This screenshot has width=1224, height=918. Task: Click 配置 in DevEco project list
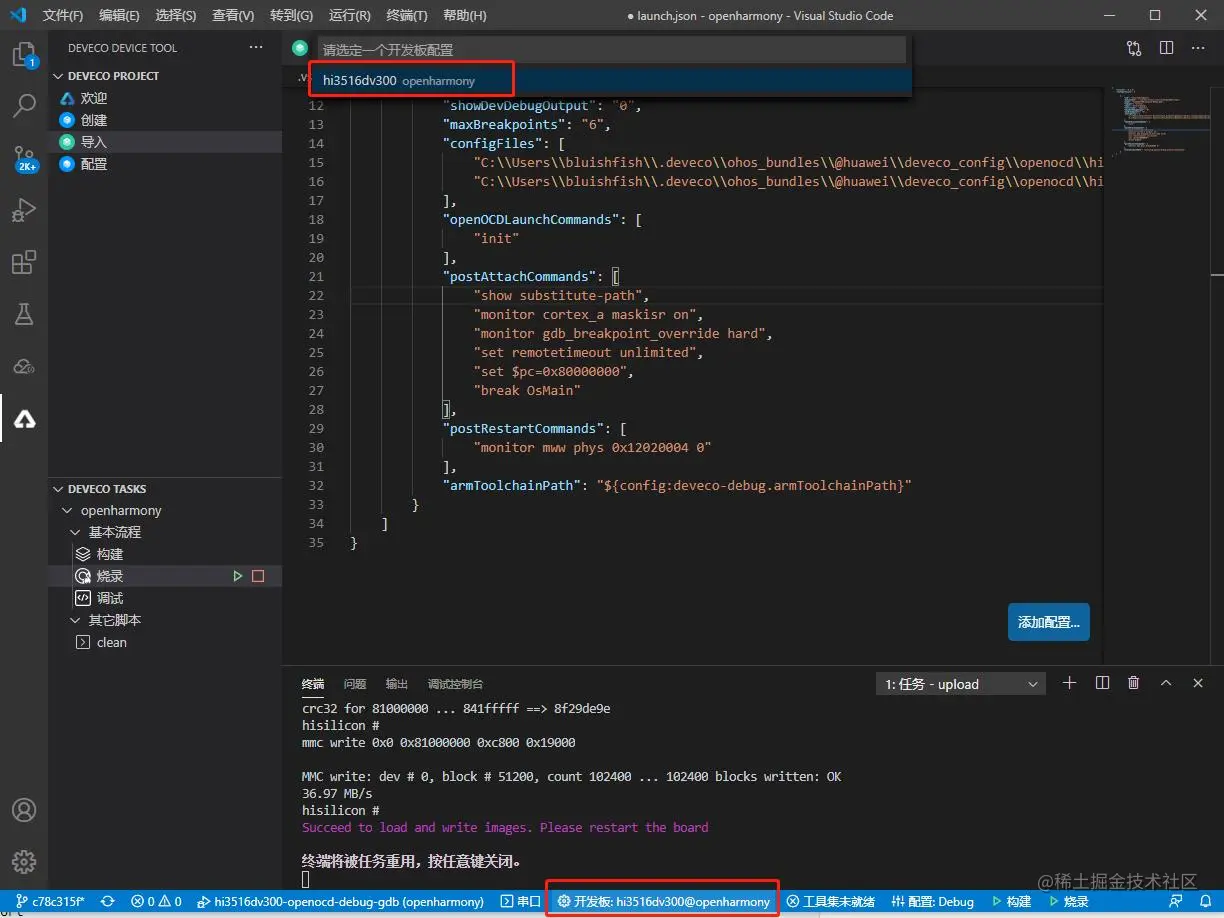94,164
